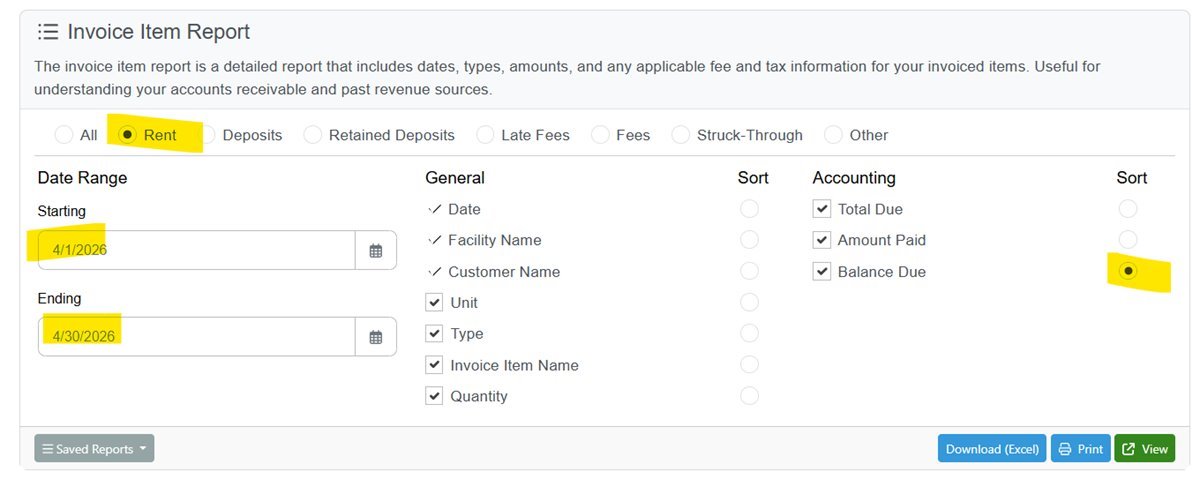Uncheck the Quantity column checkbox

click(x=434, y=396)
